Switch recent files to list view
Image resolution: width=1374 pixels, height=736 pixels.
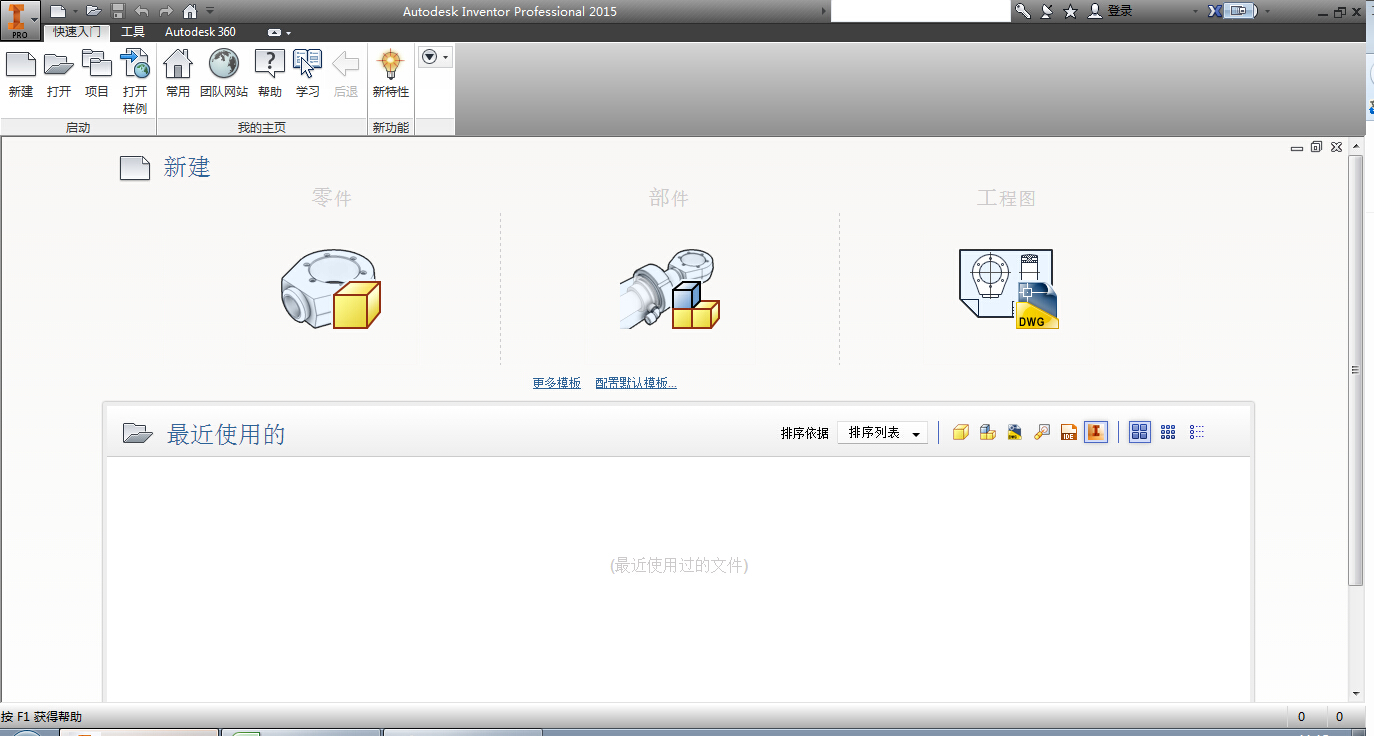click(1197, 432)
